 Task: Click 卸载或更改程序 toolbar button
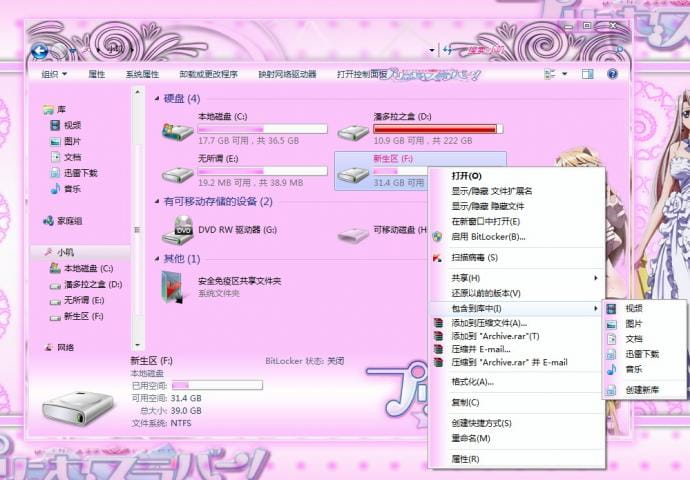[x=209, y=74]
